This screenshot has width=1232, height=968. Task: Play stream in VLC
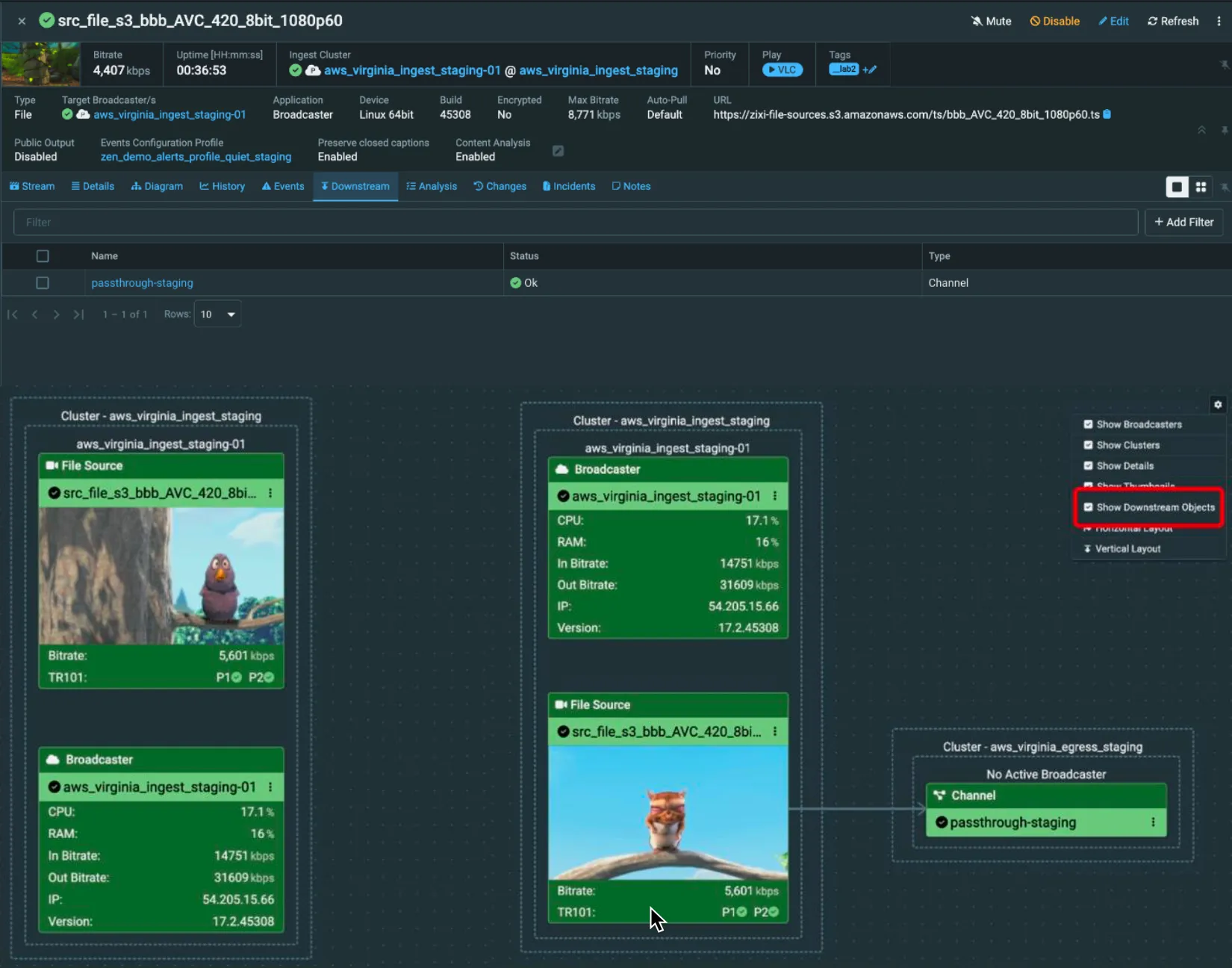[x=782, y=70]
